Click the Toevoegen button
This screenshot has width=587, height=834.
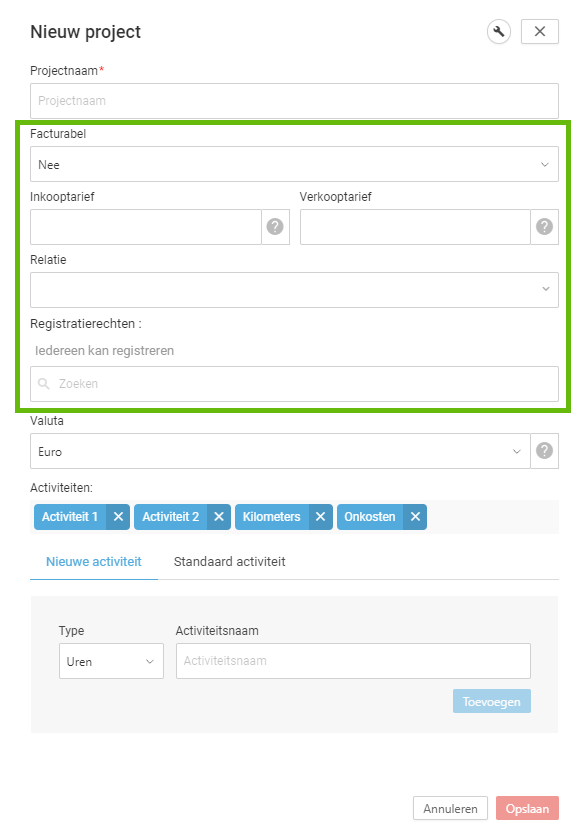492,702
